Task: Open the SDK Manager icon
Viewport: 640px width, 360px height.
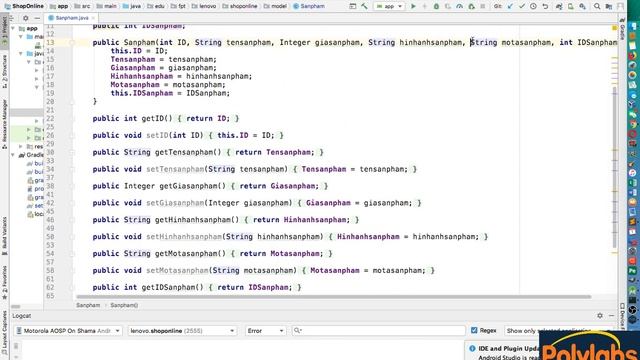Action: (582, 6)
